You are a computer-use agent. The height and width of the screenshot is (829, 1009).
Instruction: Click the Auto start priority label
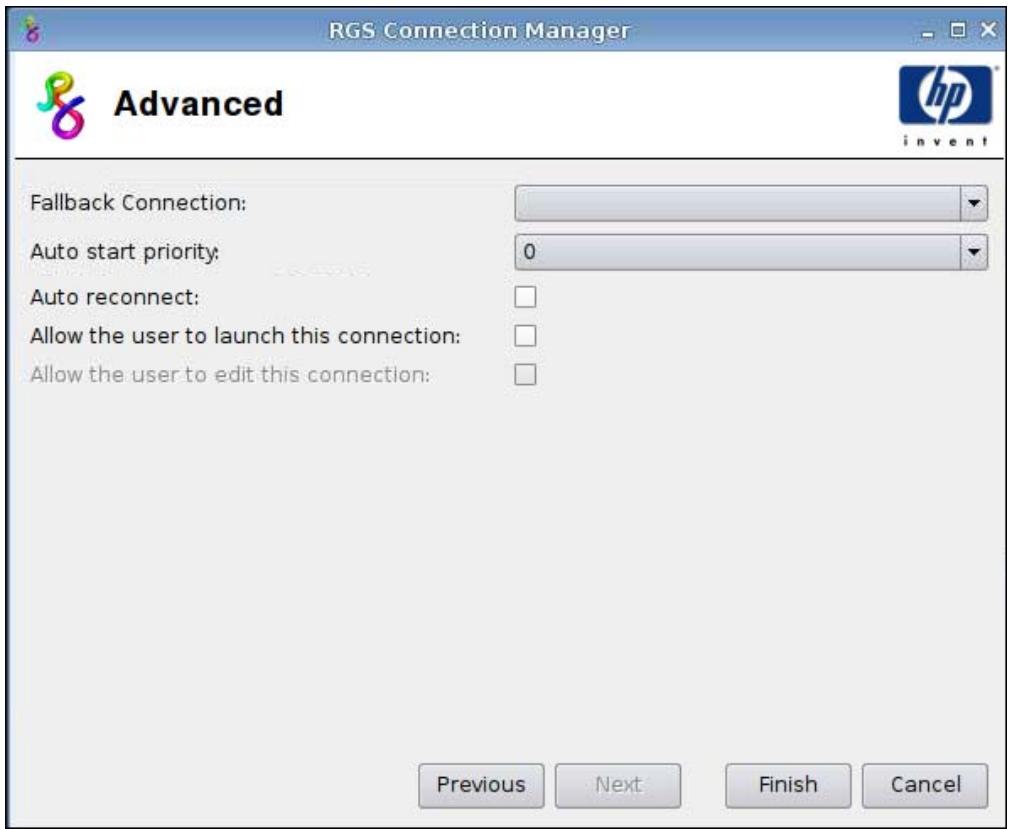coord(124,252)
